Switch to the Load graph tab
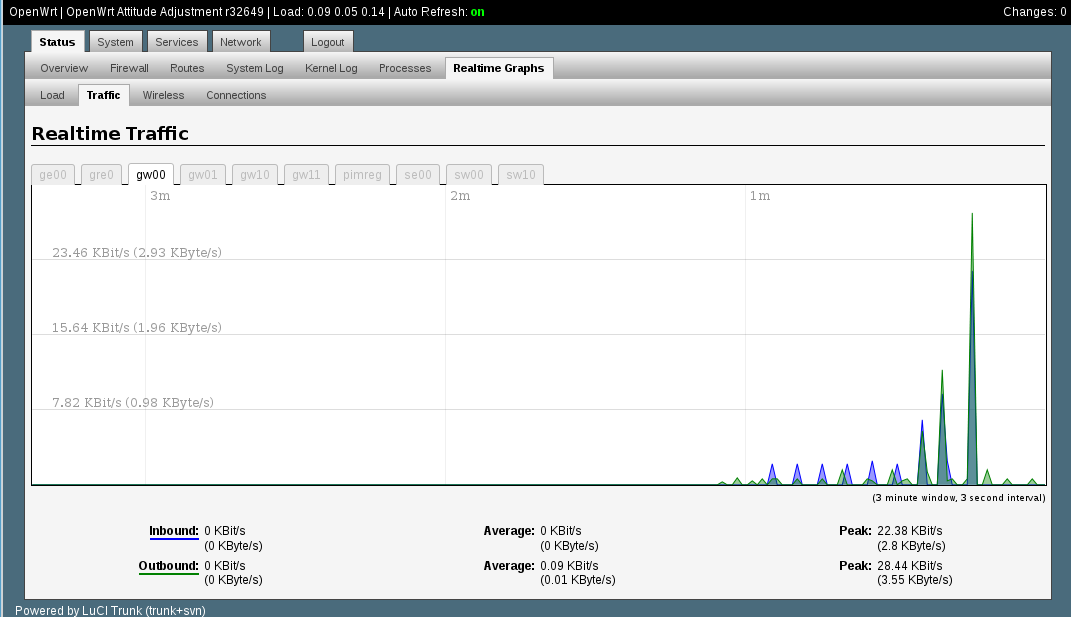Screen dimensions: 1071x617 coord(52,95)
